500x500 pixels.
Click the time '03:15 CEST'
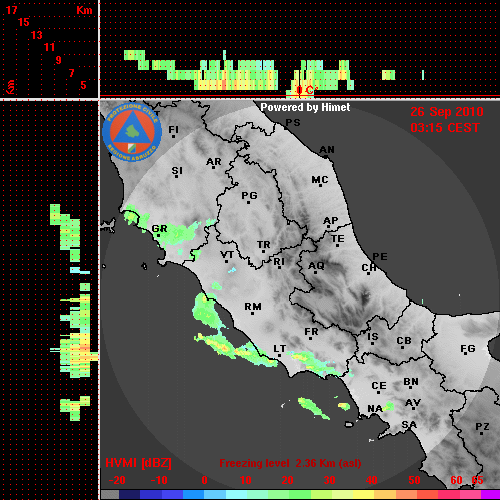(x=445, y=128)
